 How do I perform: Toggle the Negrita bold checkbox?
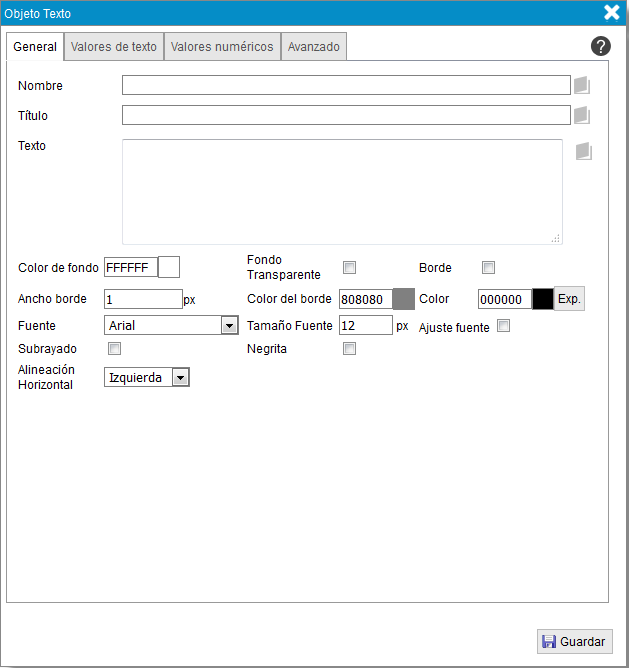click(349, 349)
